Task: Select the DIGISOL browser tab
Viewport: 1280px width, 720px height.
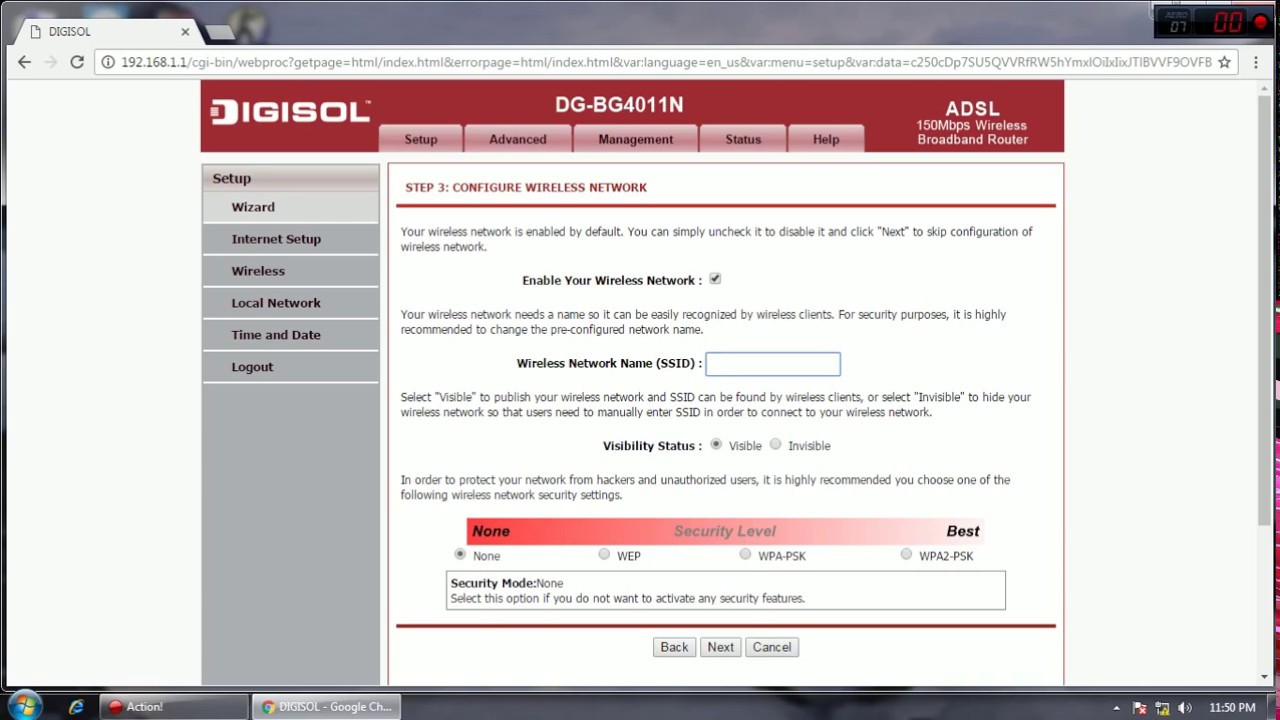Action: [105, 32]
